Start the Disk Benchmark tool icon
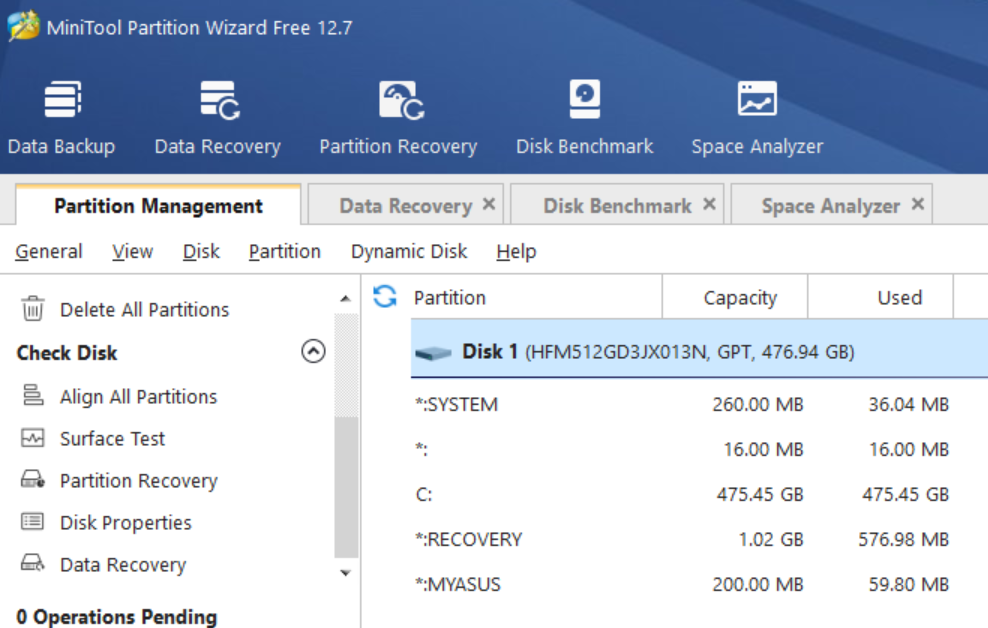Viewport: 988px width, 628px height. pyautogui.click(x=585, y=99)
